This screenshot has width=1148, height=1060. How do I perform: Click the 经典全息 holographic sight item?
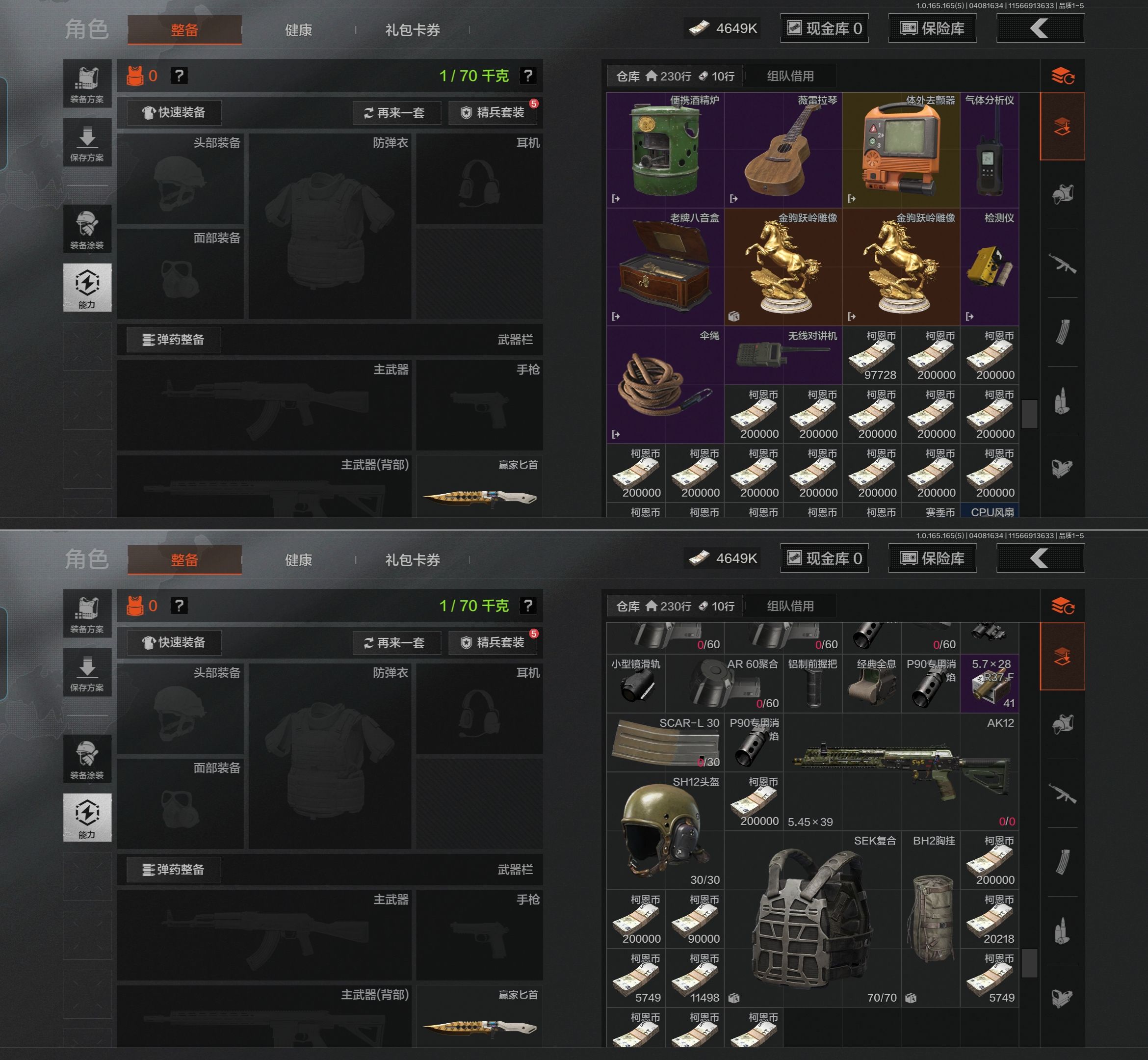(872, 684)
